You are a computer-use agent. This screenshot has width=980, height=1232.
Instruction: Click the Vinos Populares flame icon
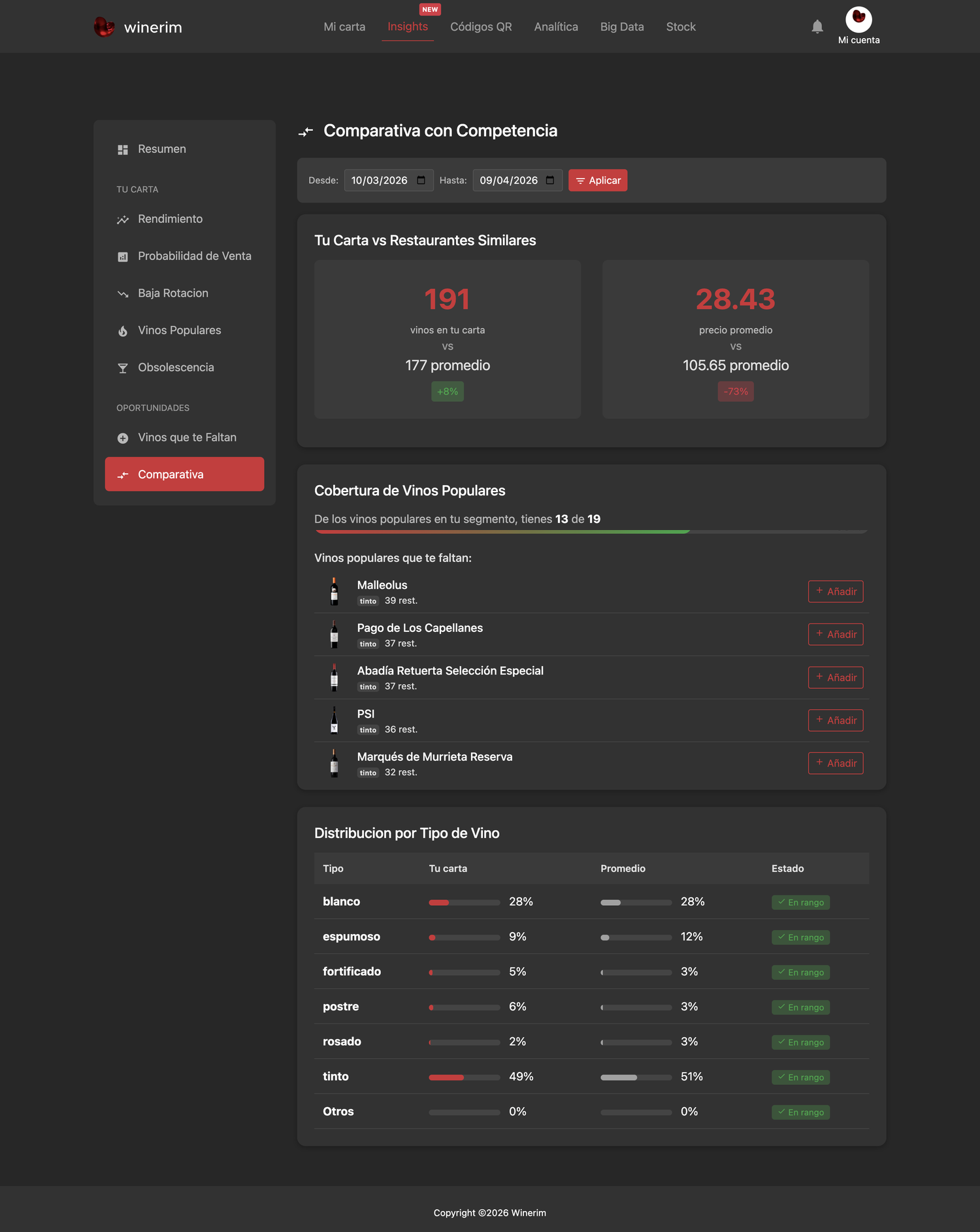pyautogui.click(x=123, y=331)
